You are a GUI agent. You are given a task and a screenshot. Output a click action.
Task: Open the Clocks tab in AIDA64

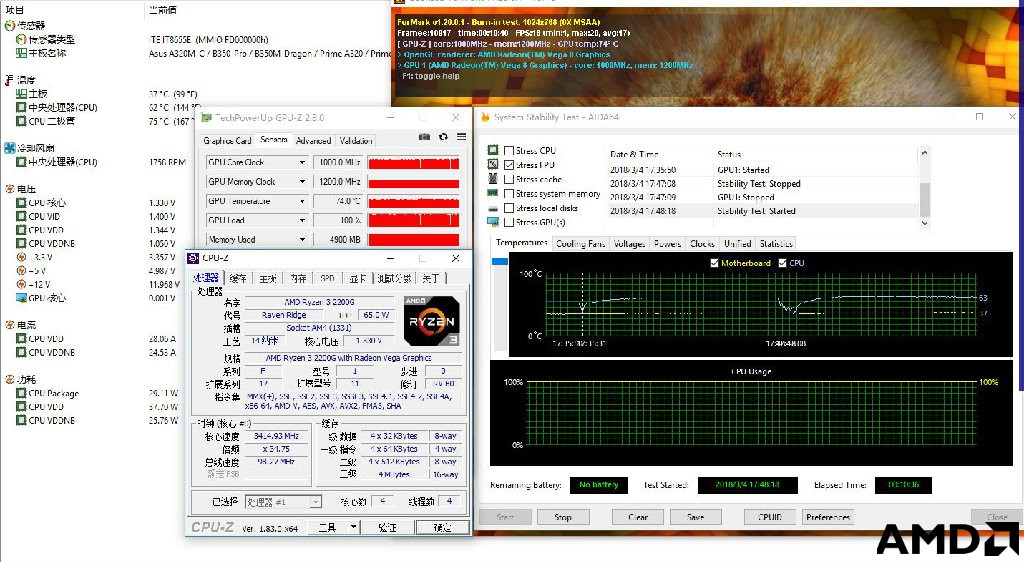point(702,243)
